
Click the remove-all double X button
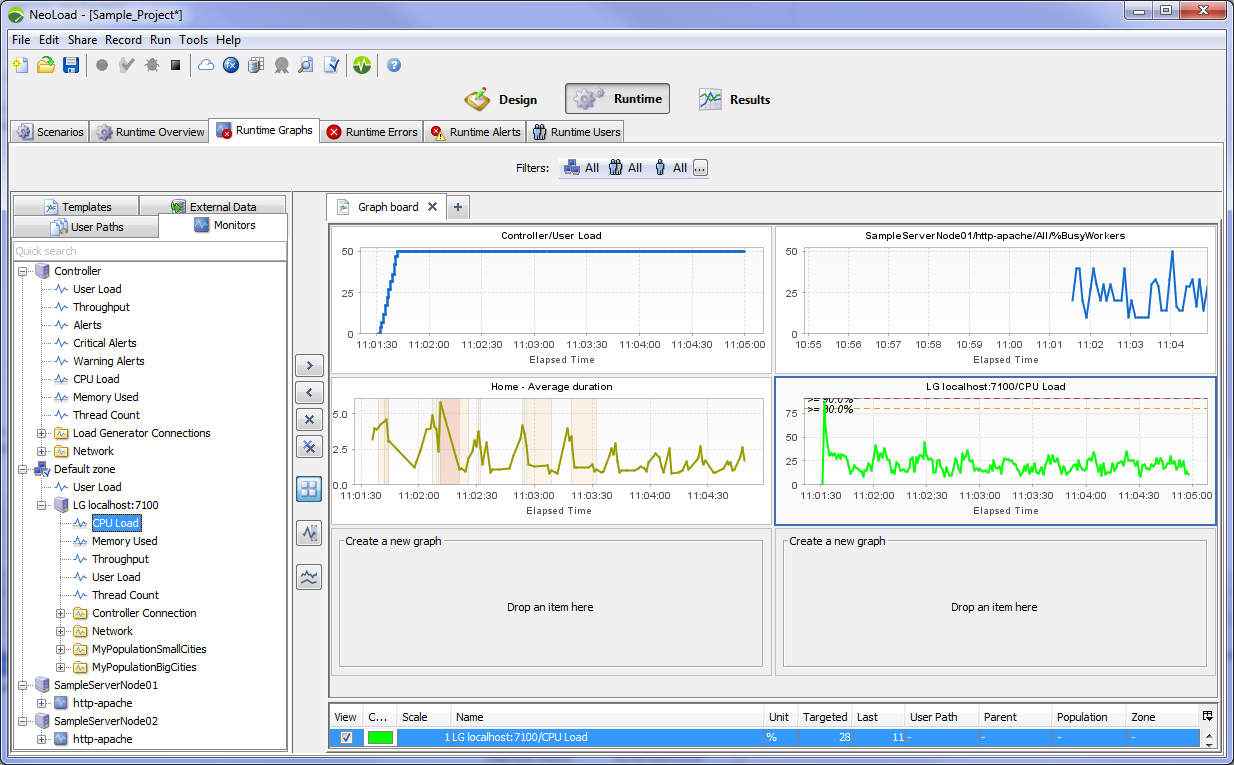pyautogui.click(x=309, y=447)
